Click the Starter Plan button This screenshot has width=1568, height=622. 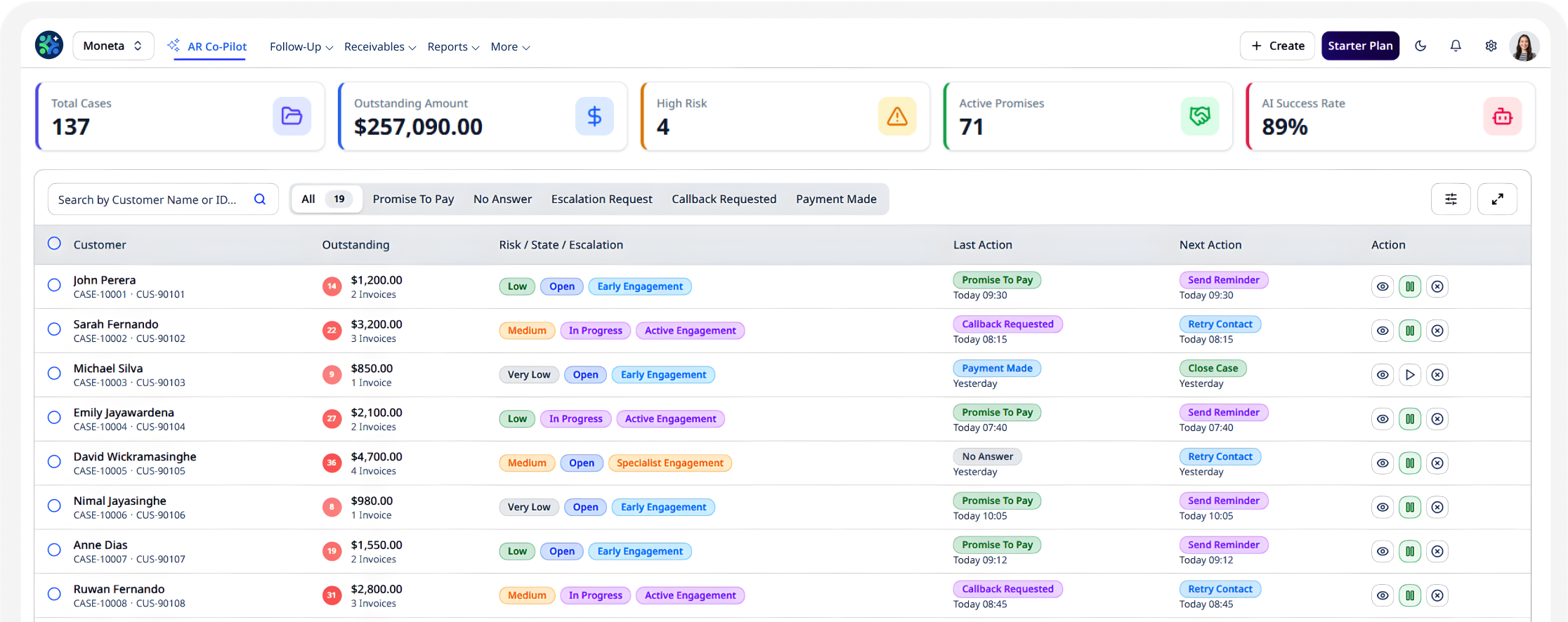point(1360,46)
